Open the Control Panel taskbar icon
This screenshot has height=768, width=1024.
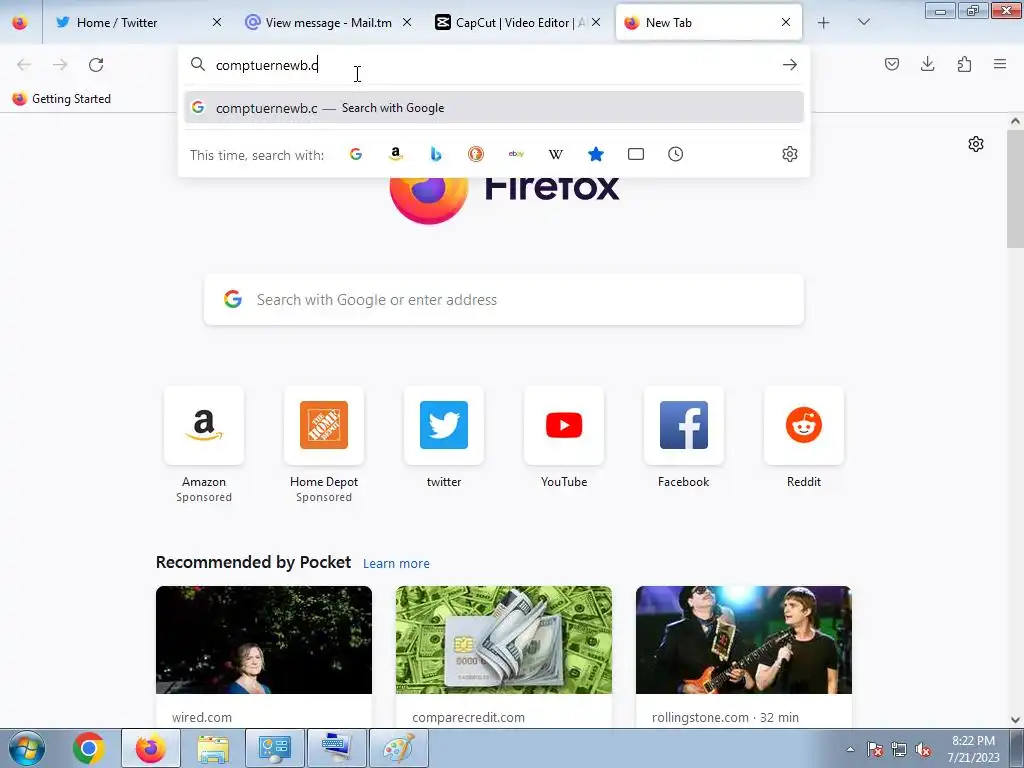275,748
